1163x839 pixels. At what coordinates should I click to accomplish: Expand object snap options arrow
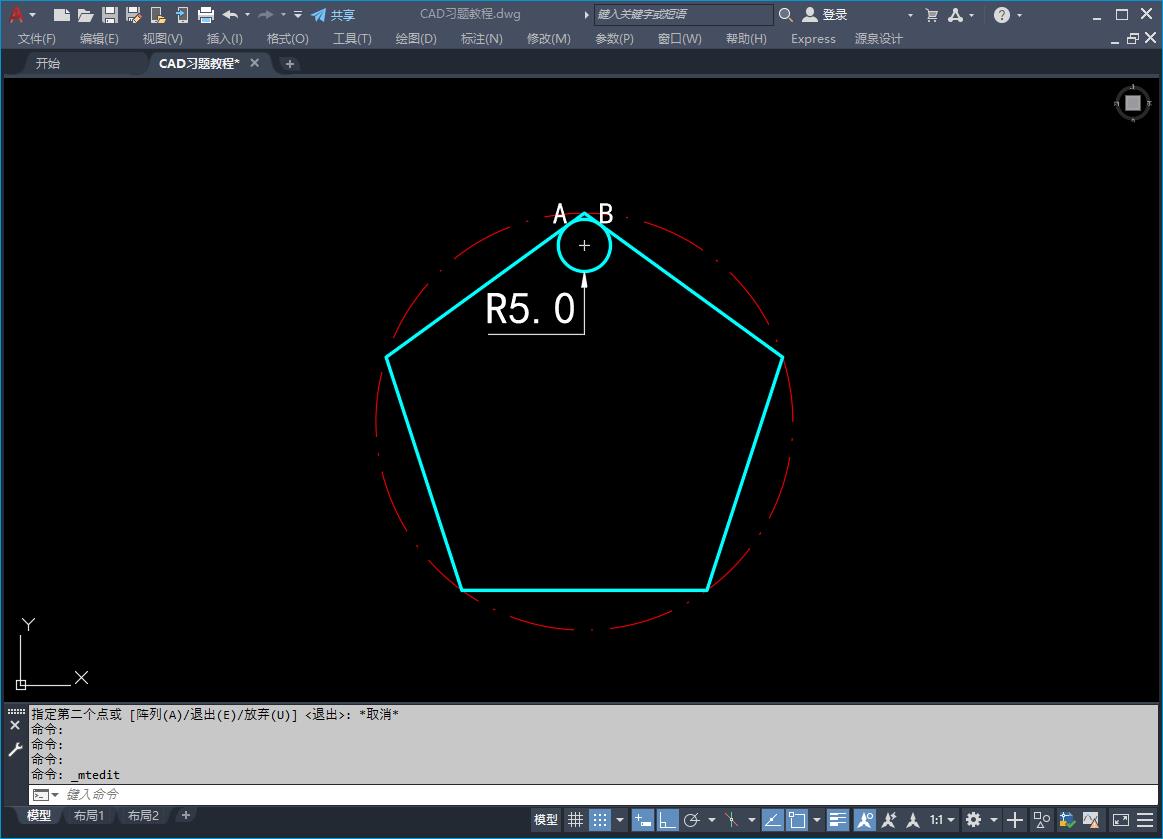point(817,820)
